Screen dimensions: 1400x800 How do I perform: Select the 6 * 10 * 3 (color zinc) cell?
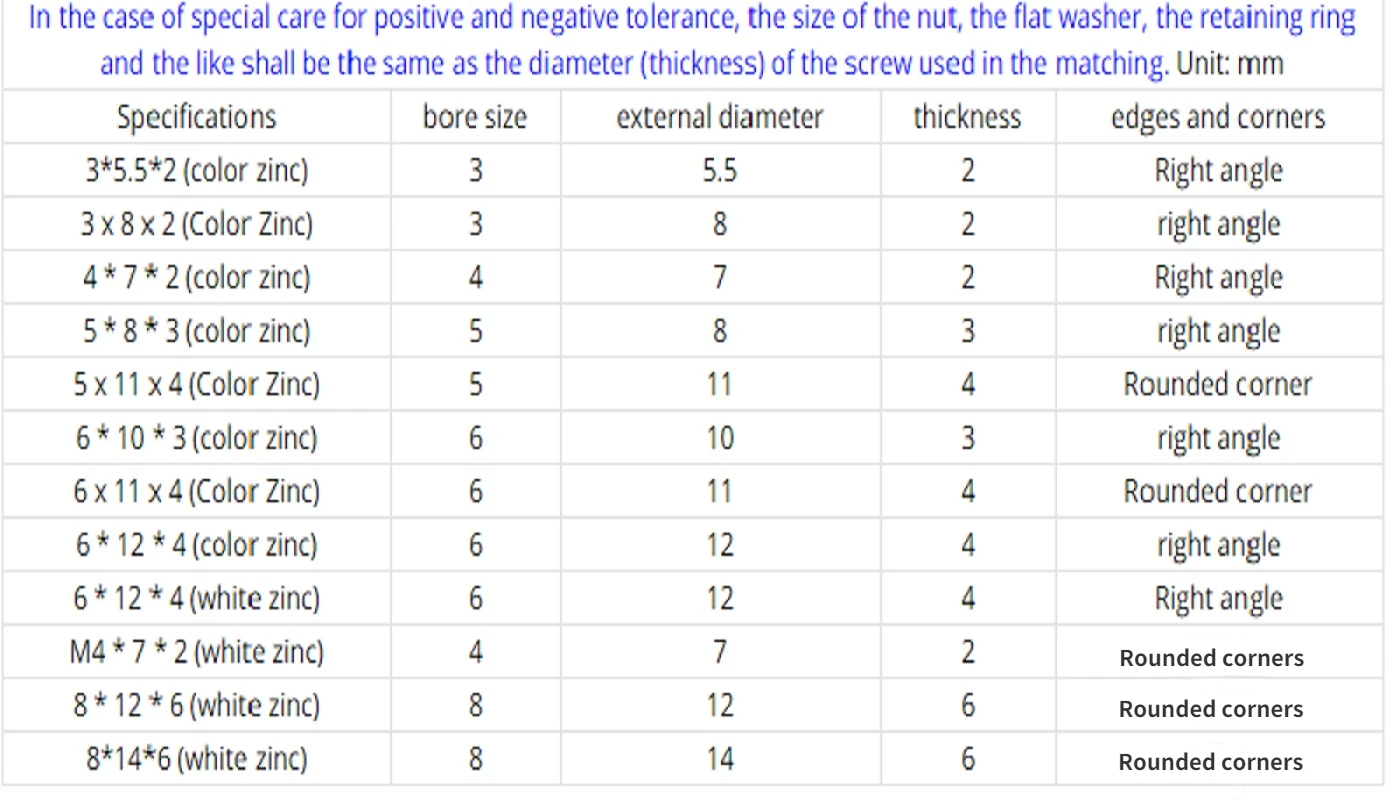tap(196, 438)
